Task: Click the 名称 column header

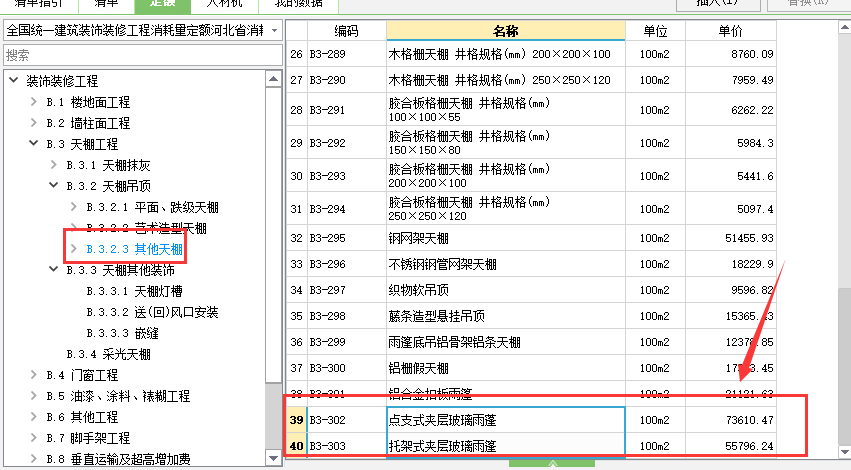Action: (506, 31)
